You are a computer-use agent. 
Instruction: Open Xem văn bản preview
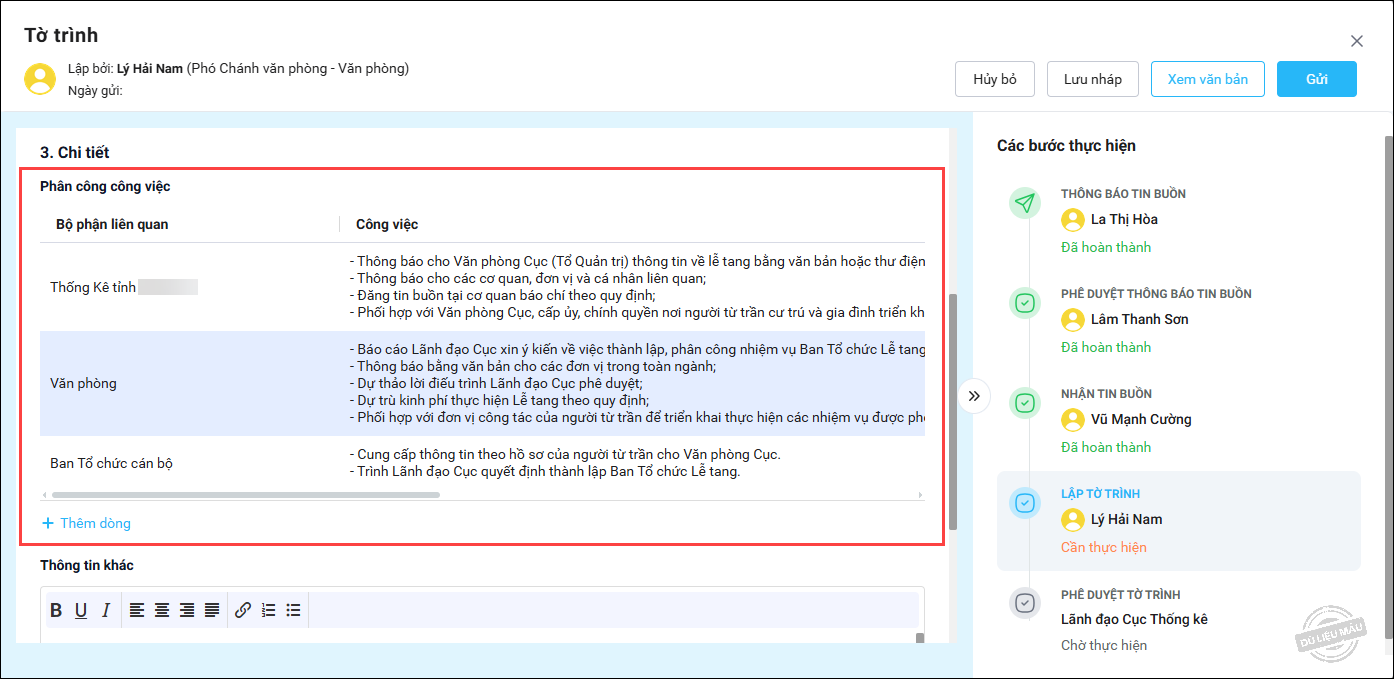[1207, 79]
